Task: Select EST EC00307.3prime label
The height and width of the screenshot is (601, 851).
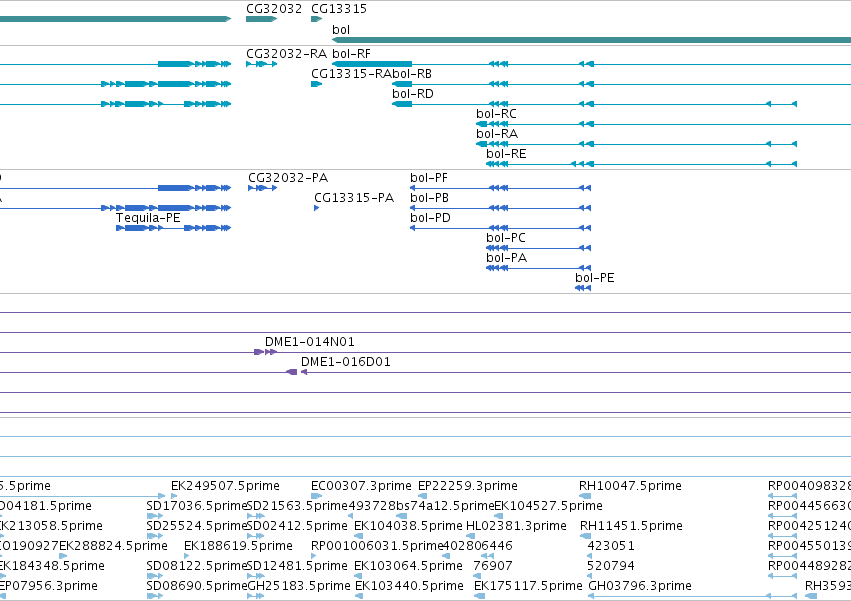Action: [x=361, y=486]
